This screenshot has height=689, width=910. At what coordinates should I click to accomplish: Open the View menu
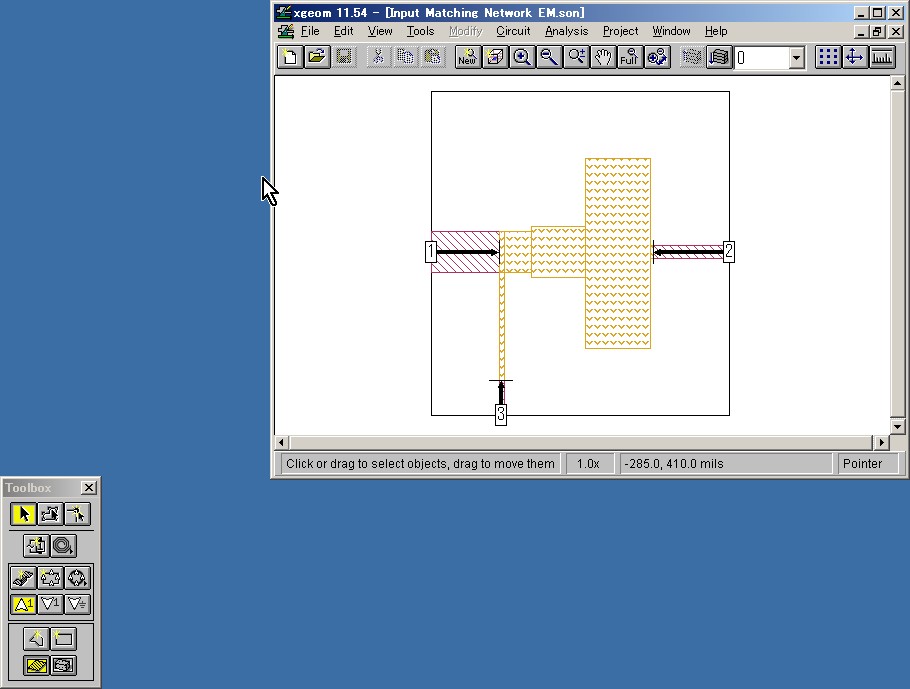coord(380,31)
